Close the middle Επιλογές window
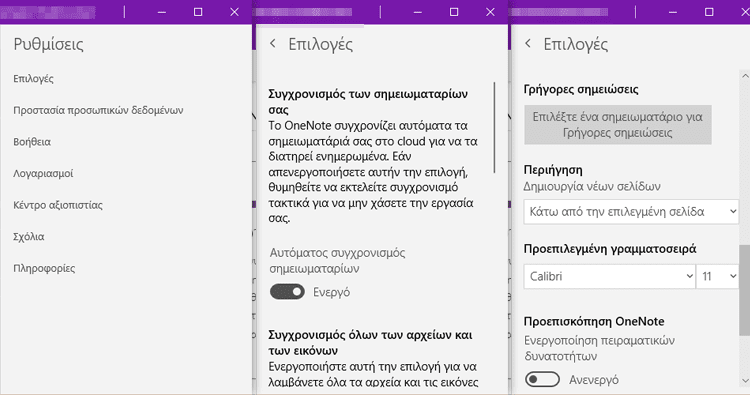This screenshot has height=395, width=750. [x=490, y=12]
